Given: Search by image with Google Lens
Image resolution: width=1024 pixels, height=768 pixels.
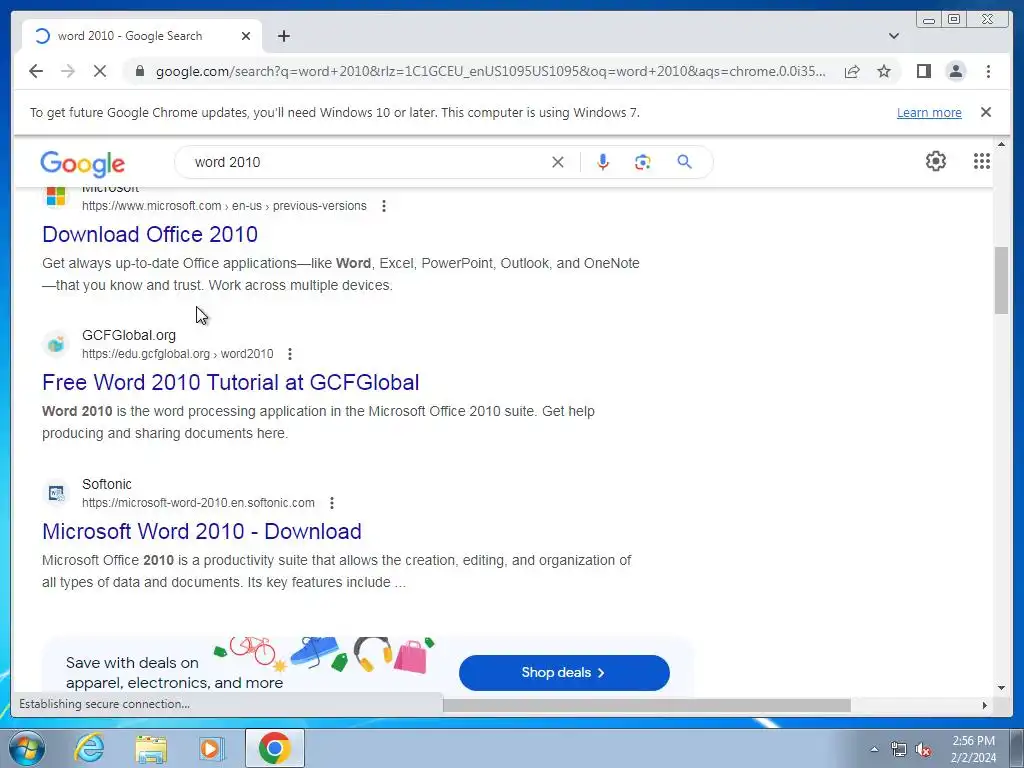Looking at the screenshot, I should (643, 162).
